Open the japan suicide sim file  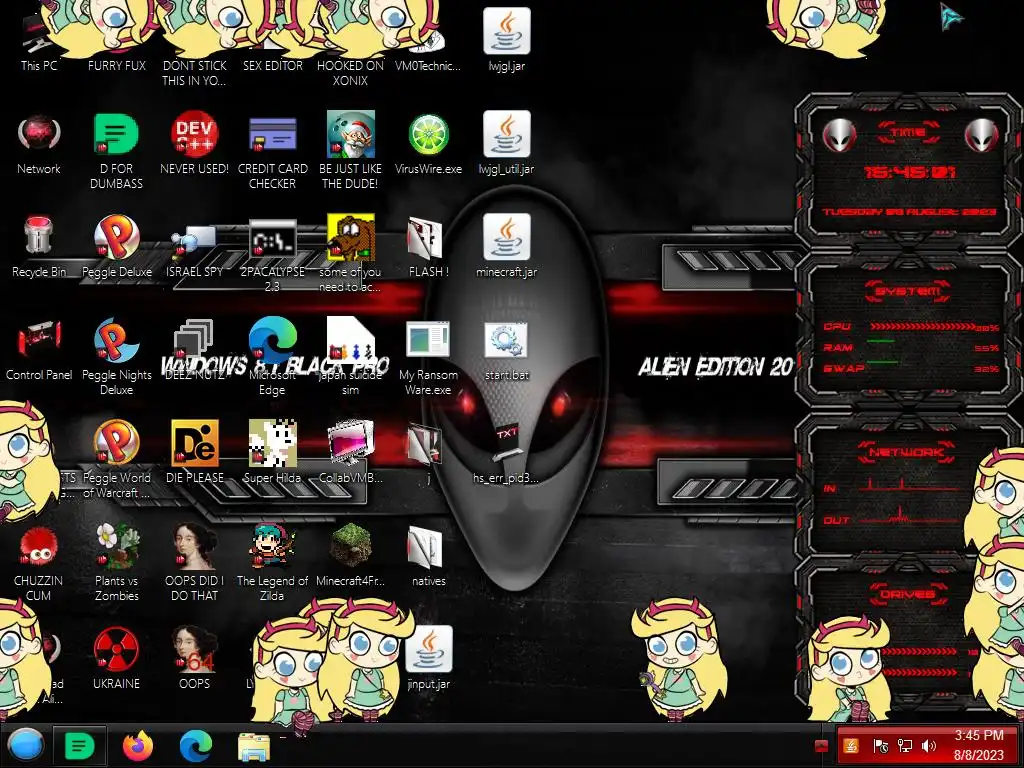pos(351,338)
